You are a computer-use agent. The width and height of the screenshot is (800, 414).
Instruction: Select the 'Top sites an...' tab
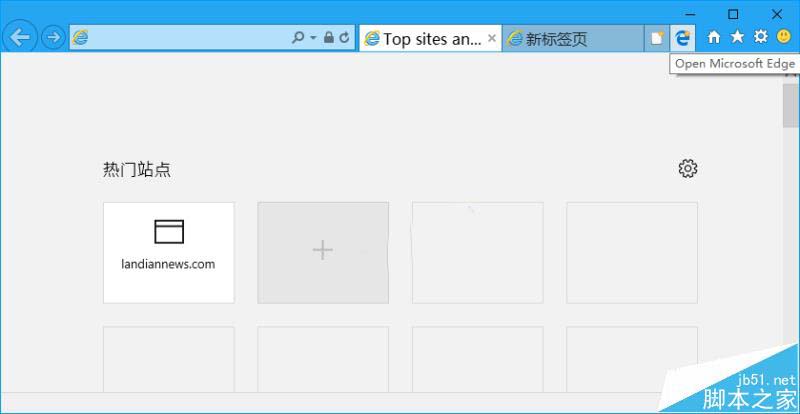(x=430, y=39)
